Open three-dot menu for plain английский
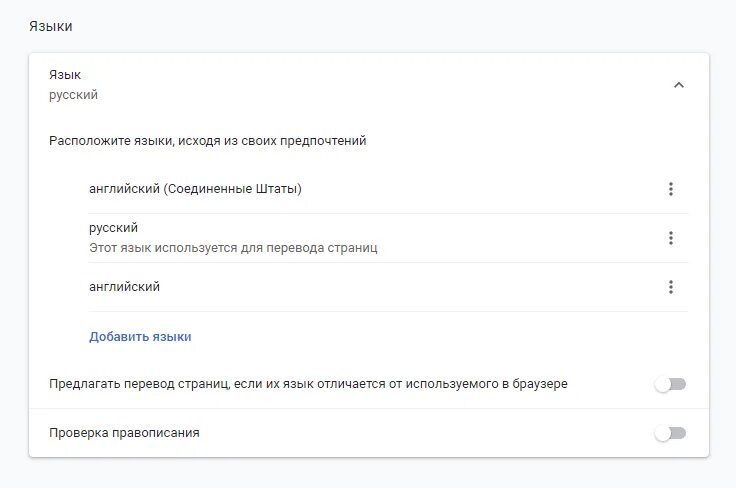 coord(671,287)
